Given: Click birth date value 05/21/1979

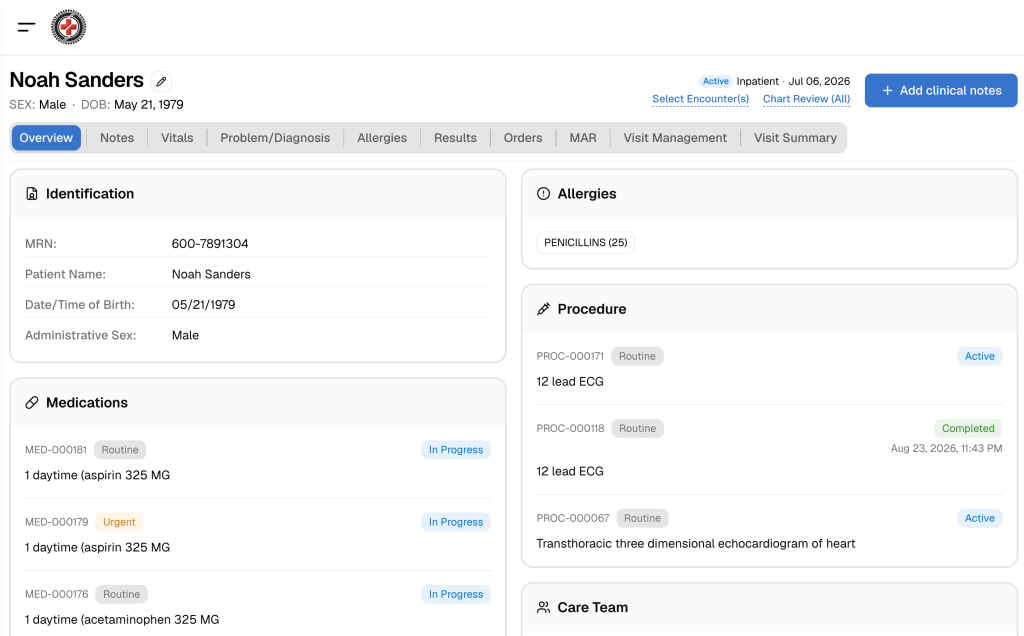Looking at the screenshot, I should (x=203, y=305).
